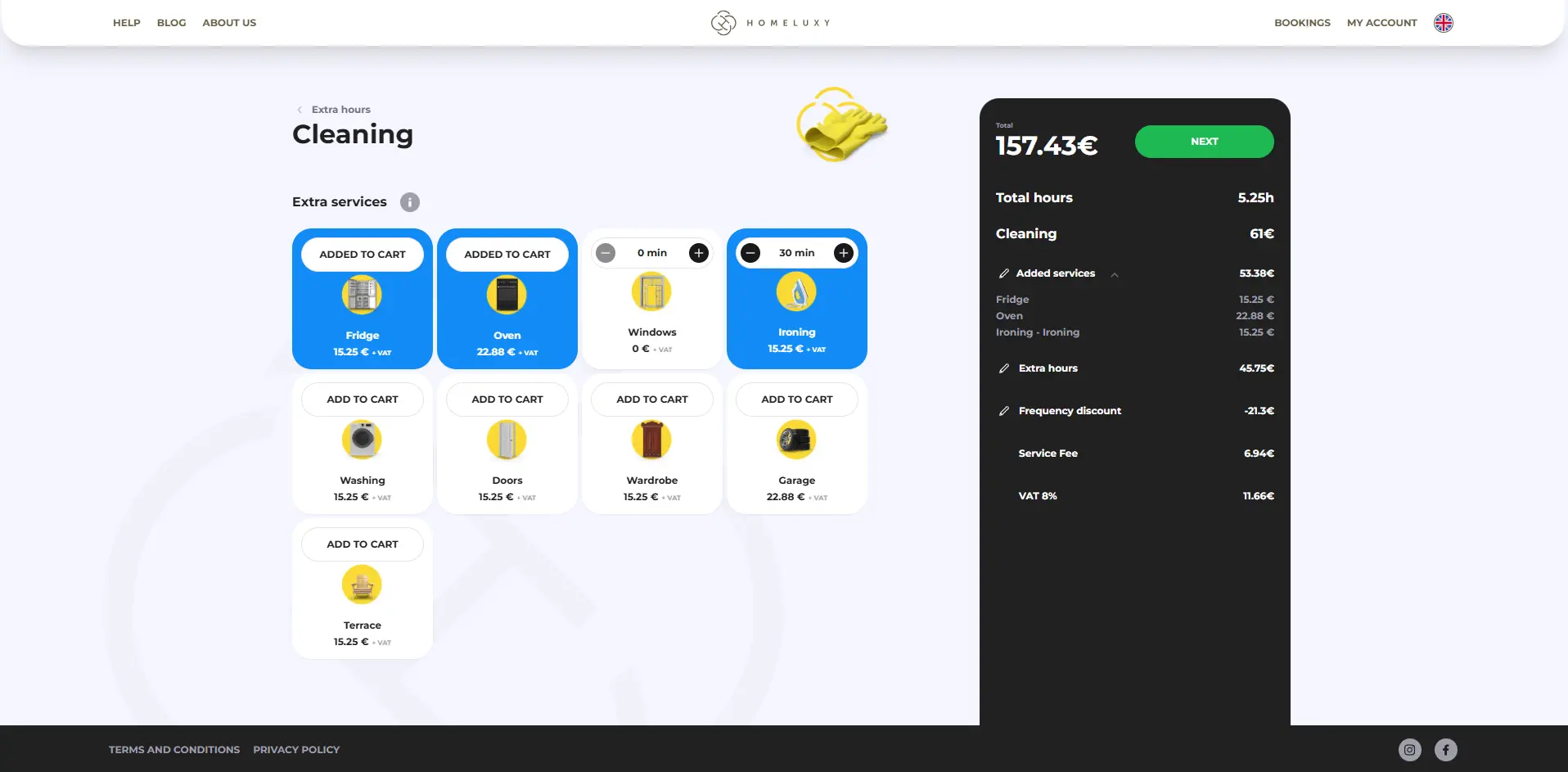1568x772 pixels.
Task: Click the Frequency discount label
Action: click(1070, 411)
